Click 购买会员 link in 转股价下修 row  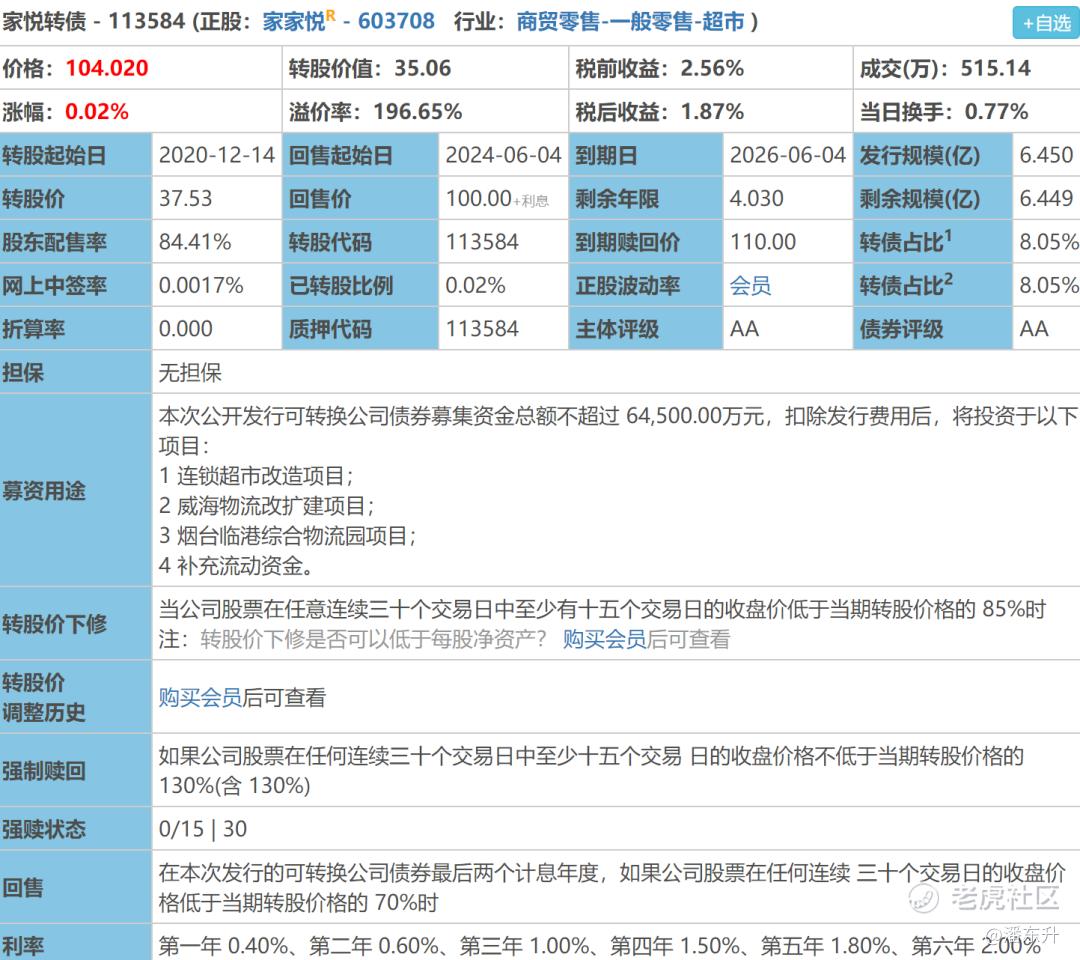tap(604, 639)
